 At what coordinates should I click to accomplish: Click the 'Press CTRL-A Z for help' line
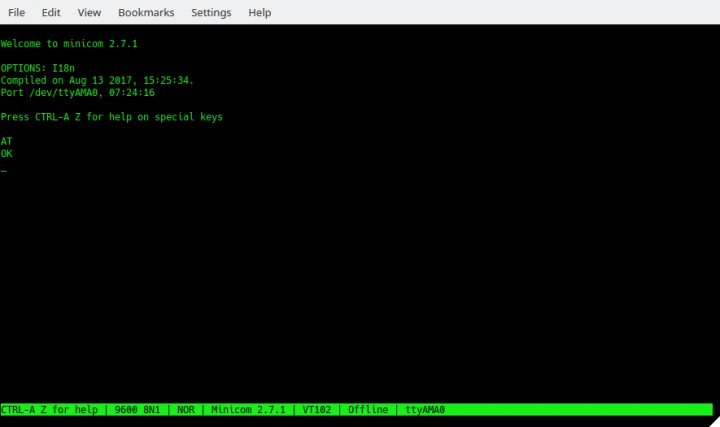tap(112, 117)
